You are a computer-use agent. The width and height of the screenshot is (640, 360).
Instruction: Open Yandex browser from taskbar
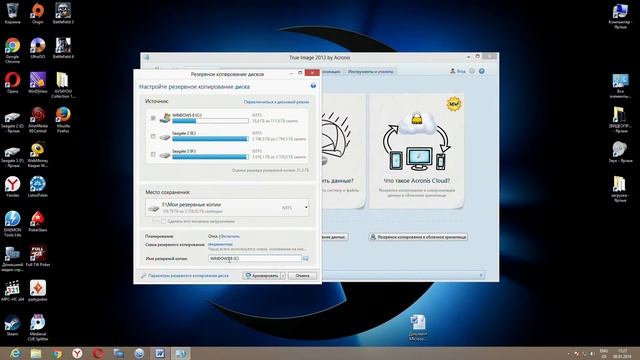pyautogui.click(x=77, y=353)
